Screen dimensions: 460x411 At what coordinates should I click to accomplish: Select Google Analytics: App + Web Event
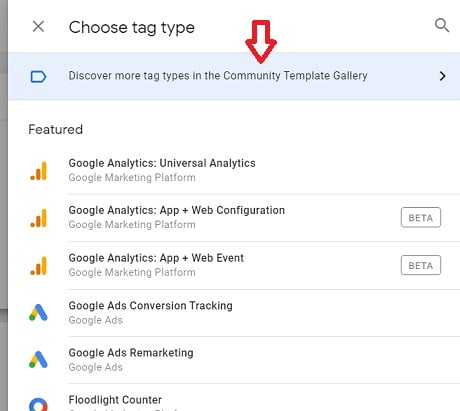[156, 258]
